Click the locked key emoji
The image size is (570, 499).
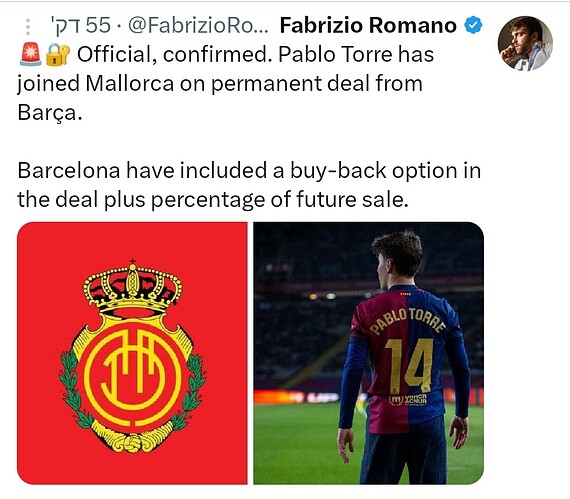(58, 55)
